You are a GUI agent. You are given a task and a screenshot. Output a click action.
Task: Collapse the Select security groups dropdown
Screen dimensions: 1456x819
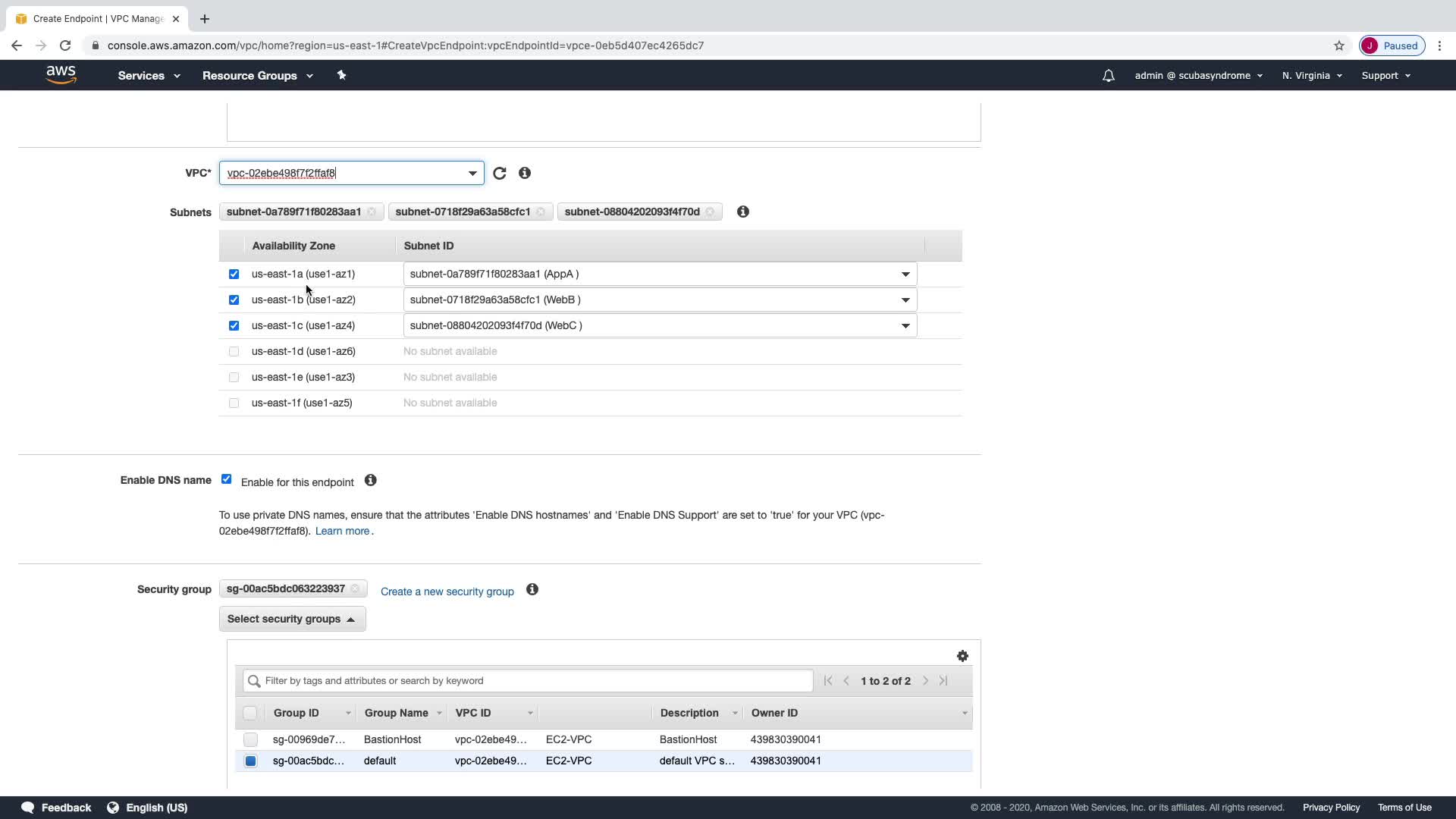[292, 620]
